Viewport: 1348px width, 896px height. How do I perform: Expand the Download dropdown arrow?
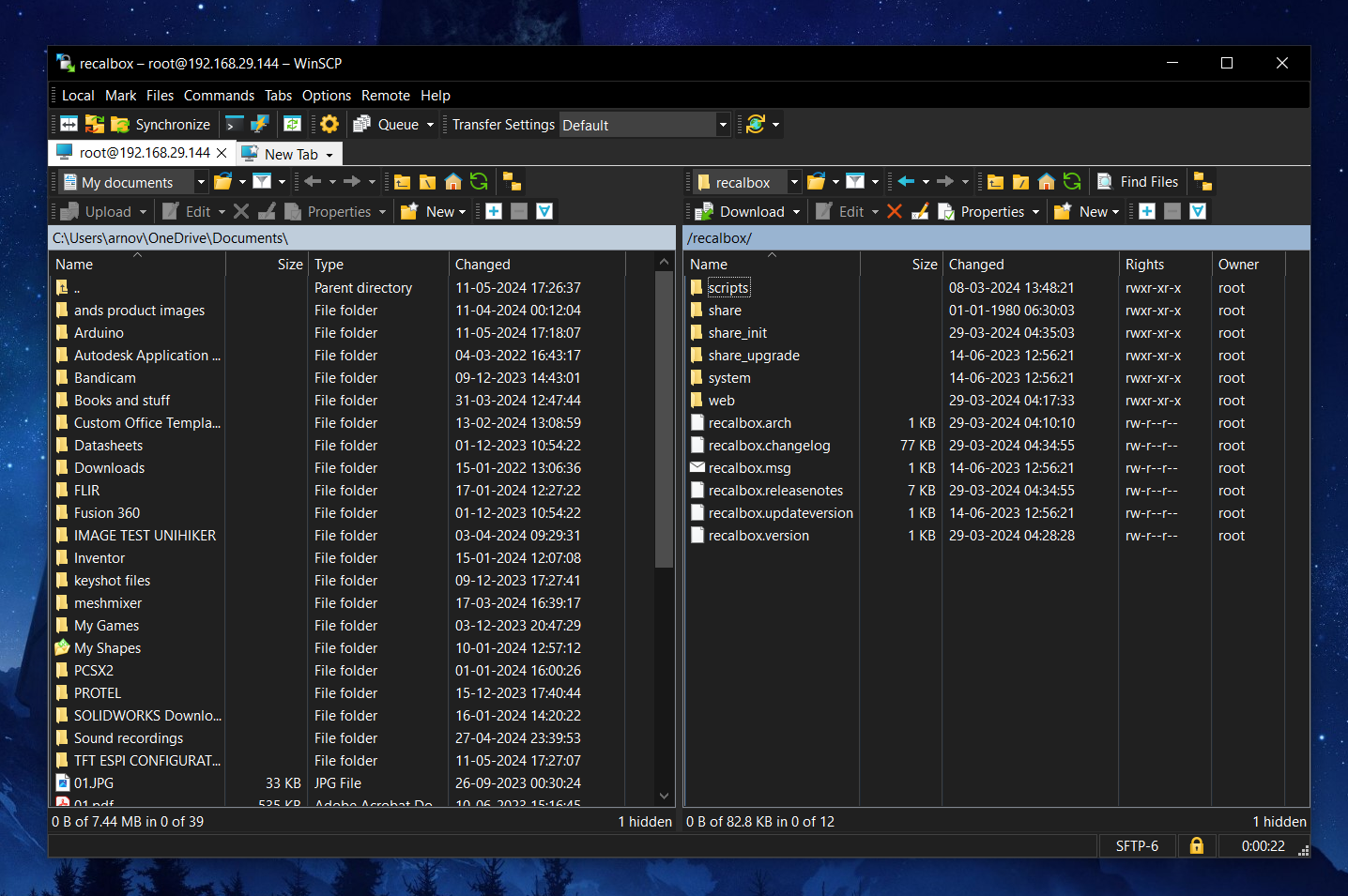[797, 212]
